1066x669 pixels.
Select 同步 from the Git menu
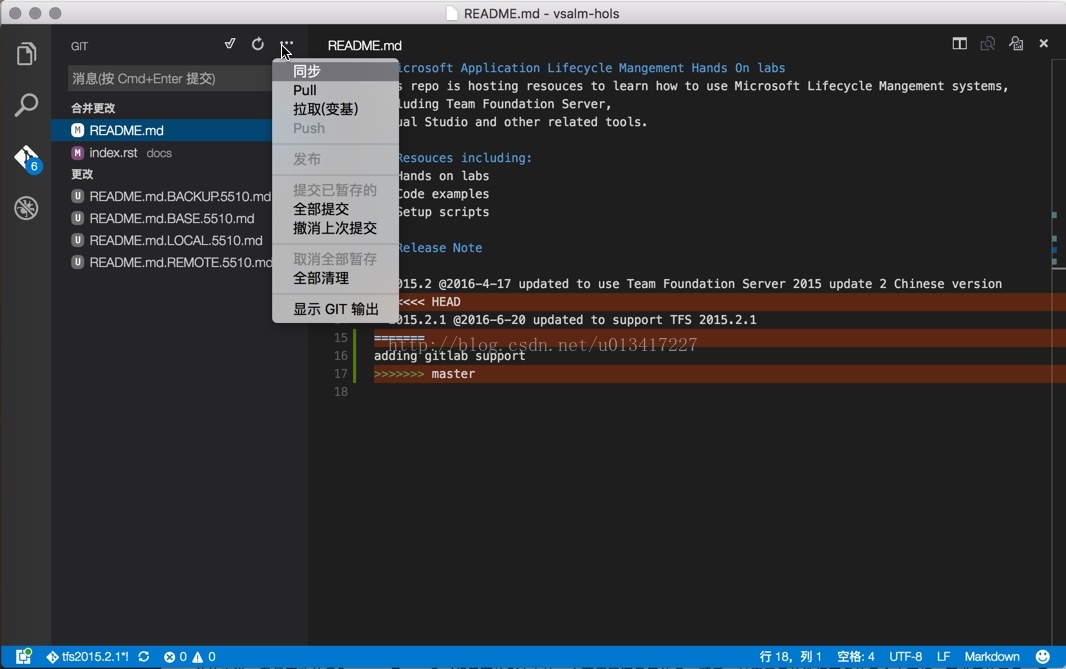coord(335,71)
